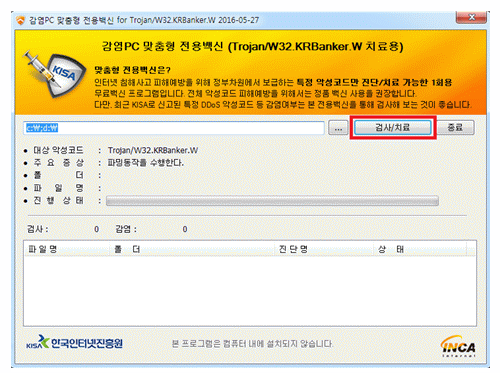Click the title bar shield icon

click(21, 20)
